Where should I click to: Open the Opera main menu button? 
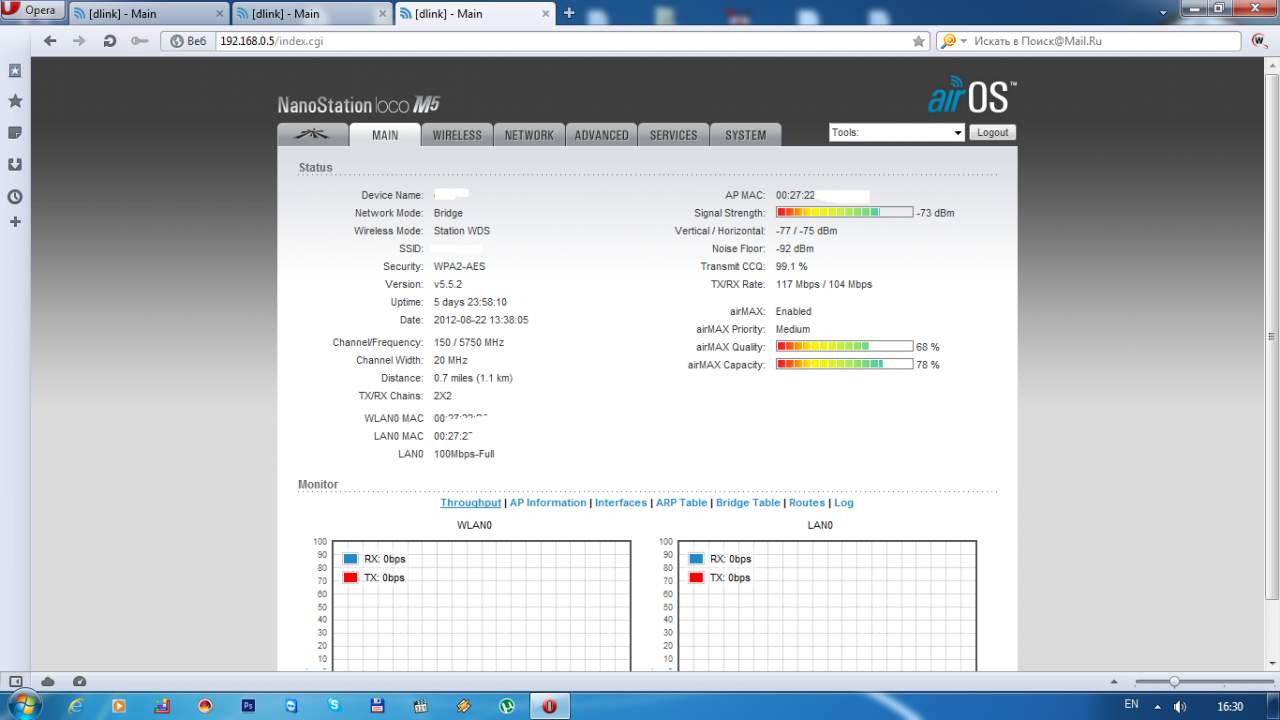33,11
